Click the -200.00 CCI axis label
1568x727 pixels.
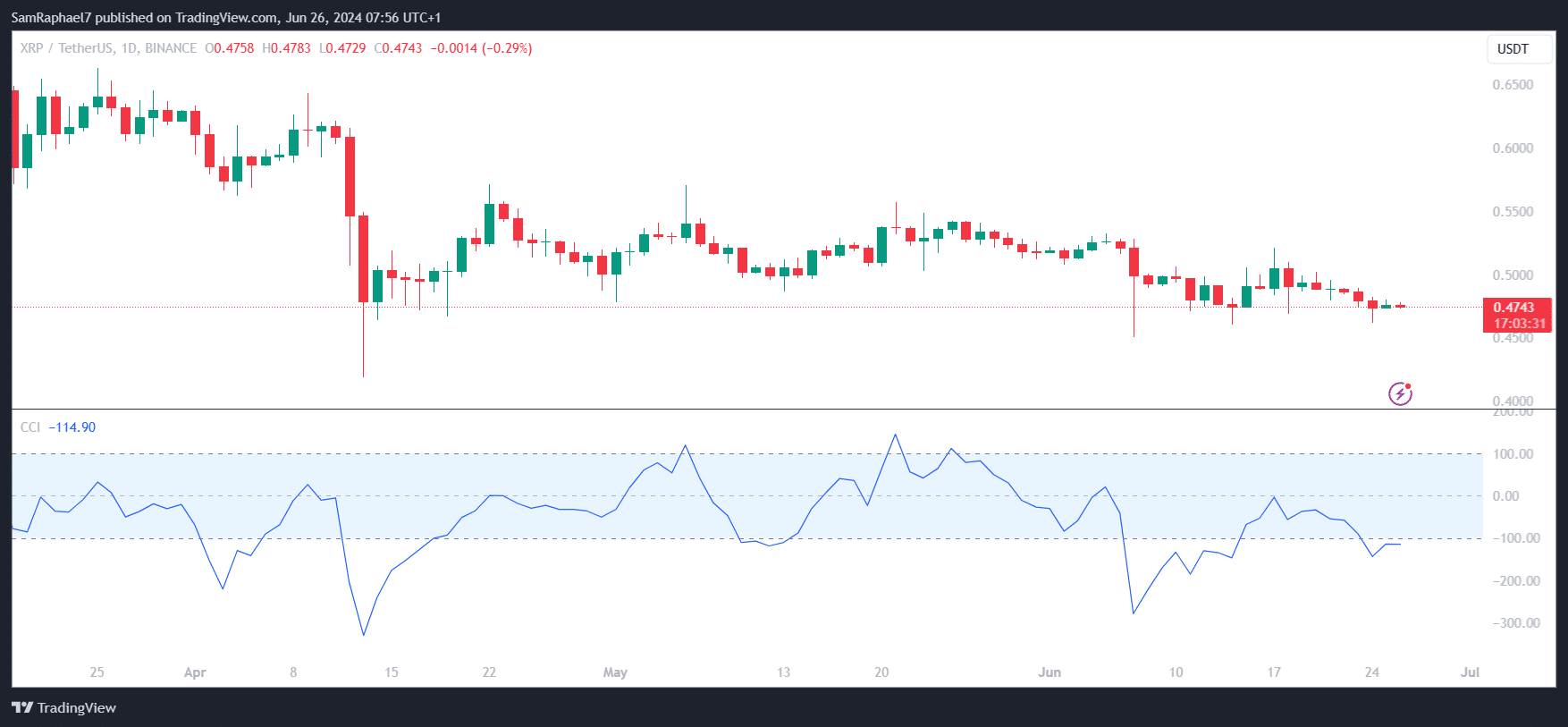pyautogui.click(x=1516, y=581)
